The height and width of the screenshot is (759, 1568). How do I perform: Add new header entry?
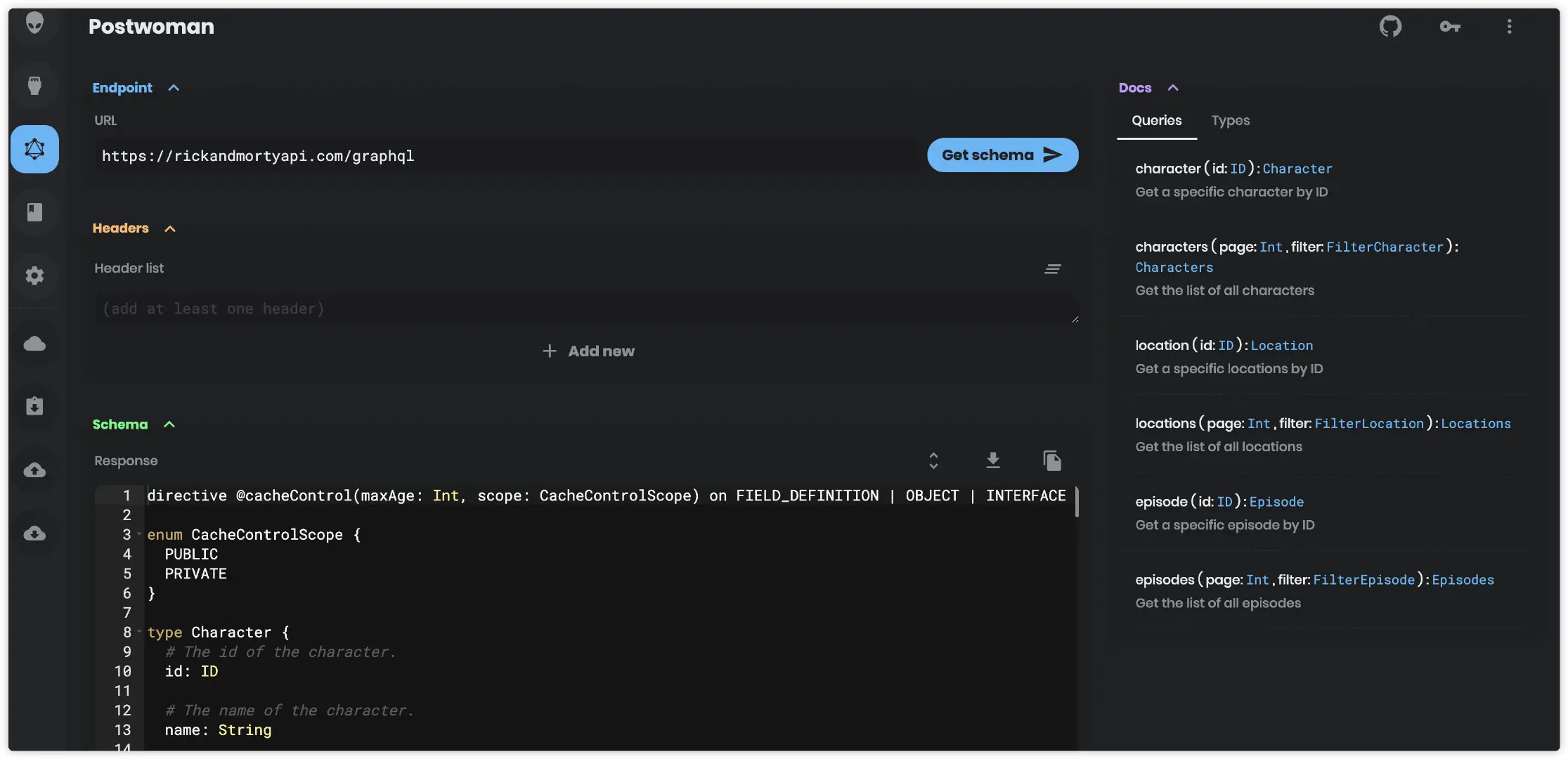click(x=588, y=351)
